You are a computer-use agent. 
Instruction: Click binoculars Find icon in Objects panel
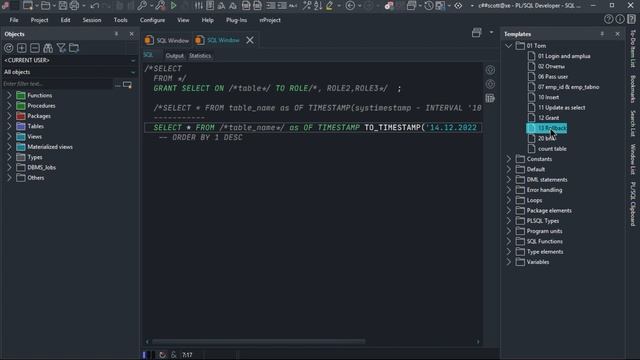(x=48, y=48)
